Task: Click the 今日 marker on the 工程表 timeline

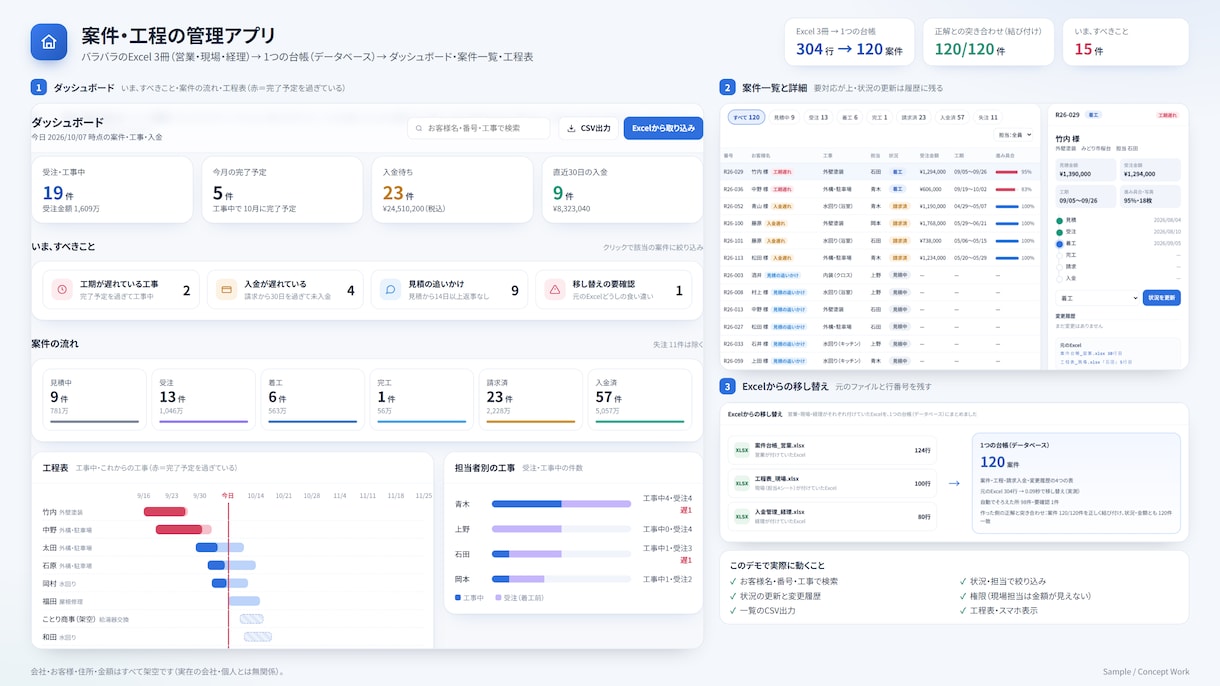Action: (x=228, y=495)
